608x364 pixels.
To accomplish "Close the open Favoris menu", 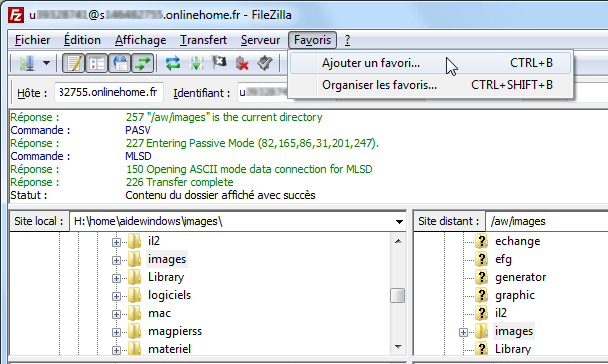I will (313, 40).
